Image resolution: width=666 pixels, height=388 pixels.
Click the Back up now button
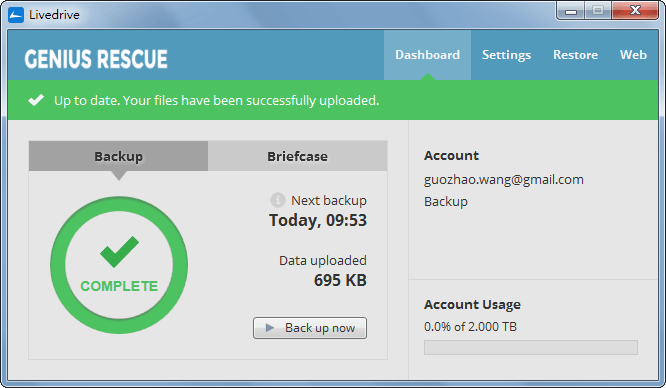(x=310, y=328)
